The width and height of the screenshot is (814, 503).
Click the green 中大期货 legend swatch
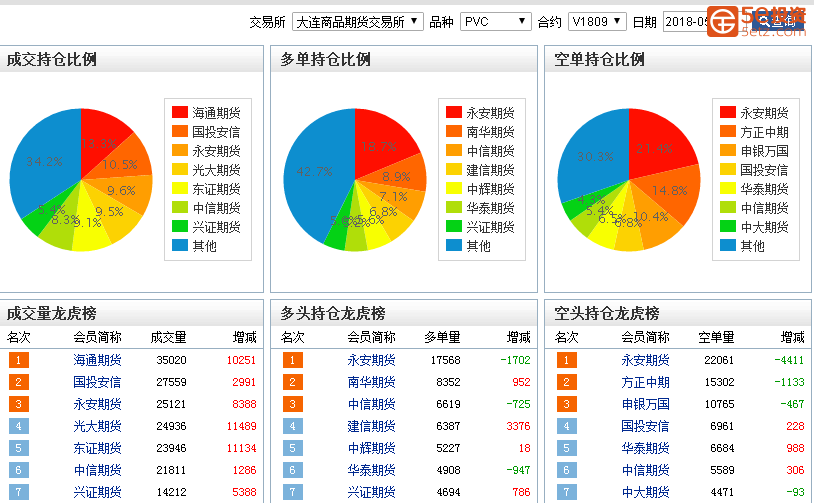[x=728, y=226]
